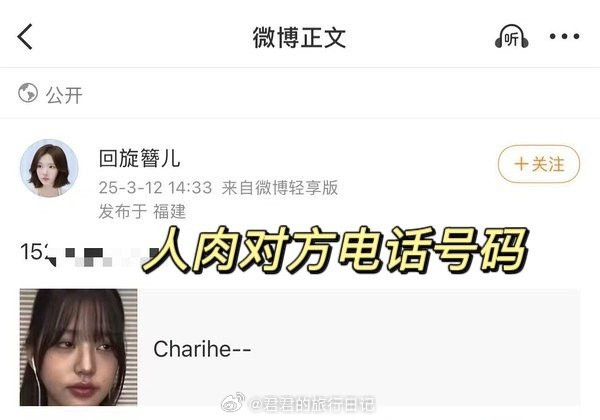Viewport: 600px width, 420px height.
Task: Open the 来自微博轻享版 source link
Action: 280,187
